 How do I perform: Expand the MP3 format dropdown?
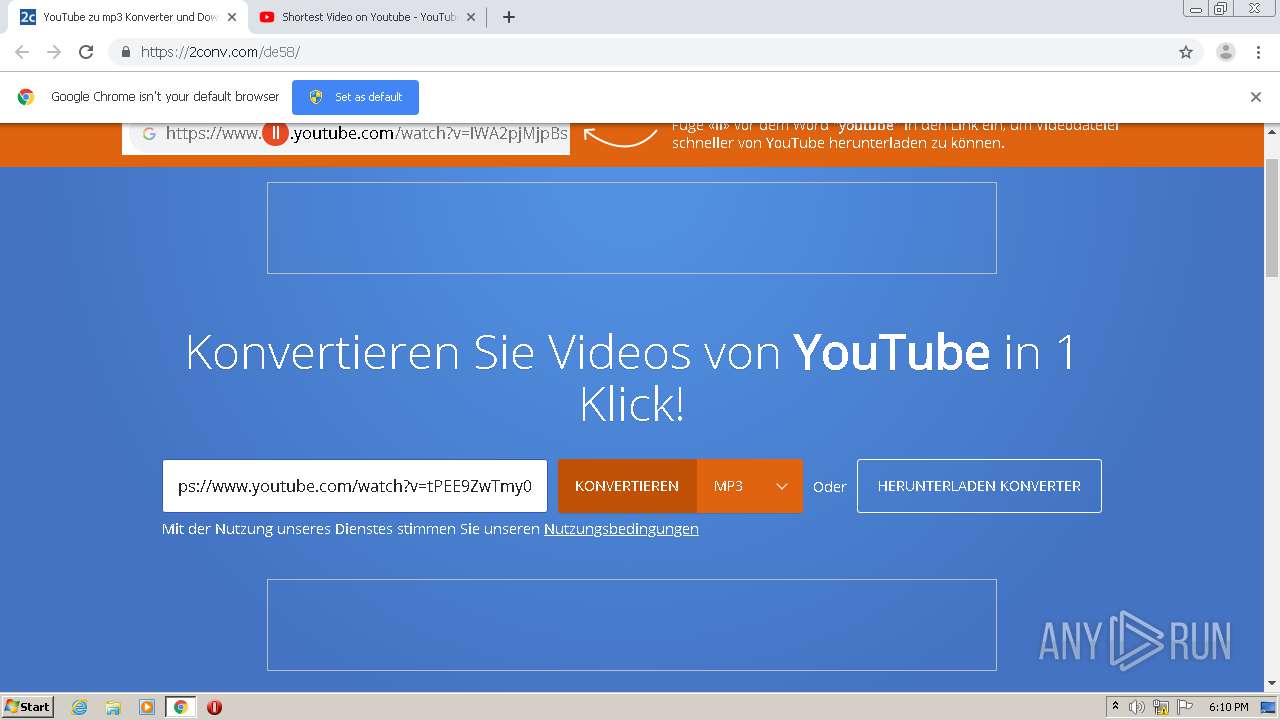tap(750, 486)
